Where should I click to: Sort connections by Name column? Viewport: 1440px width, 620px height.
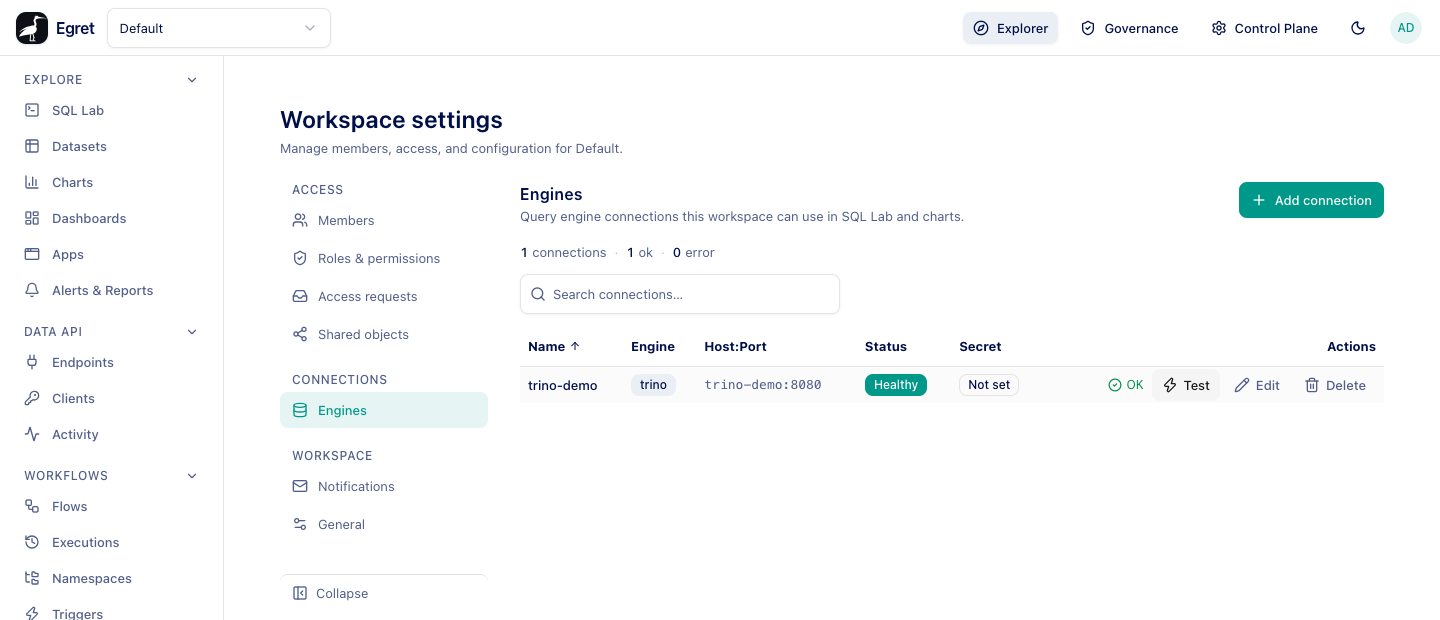[x=554, y=346]
